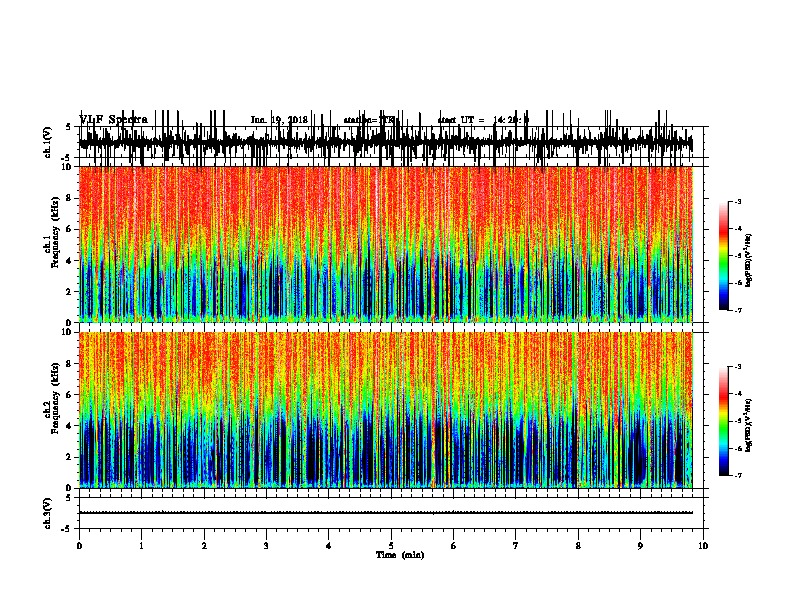Click the '5' tick of the ch.3(V) axis

click(x=70, y=498)
